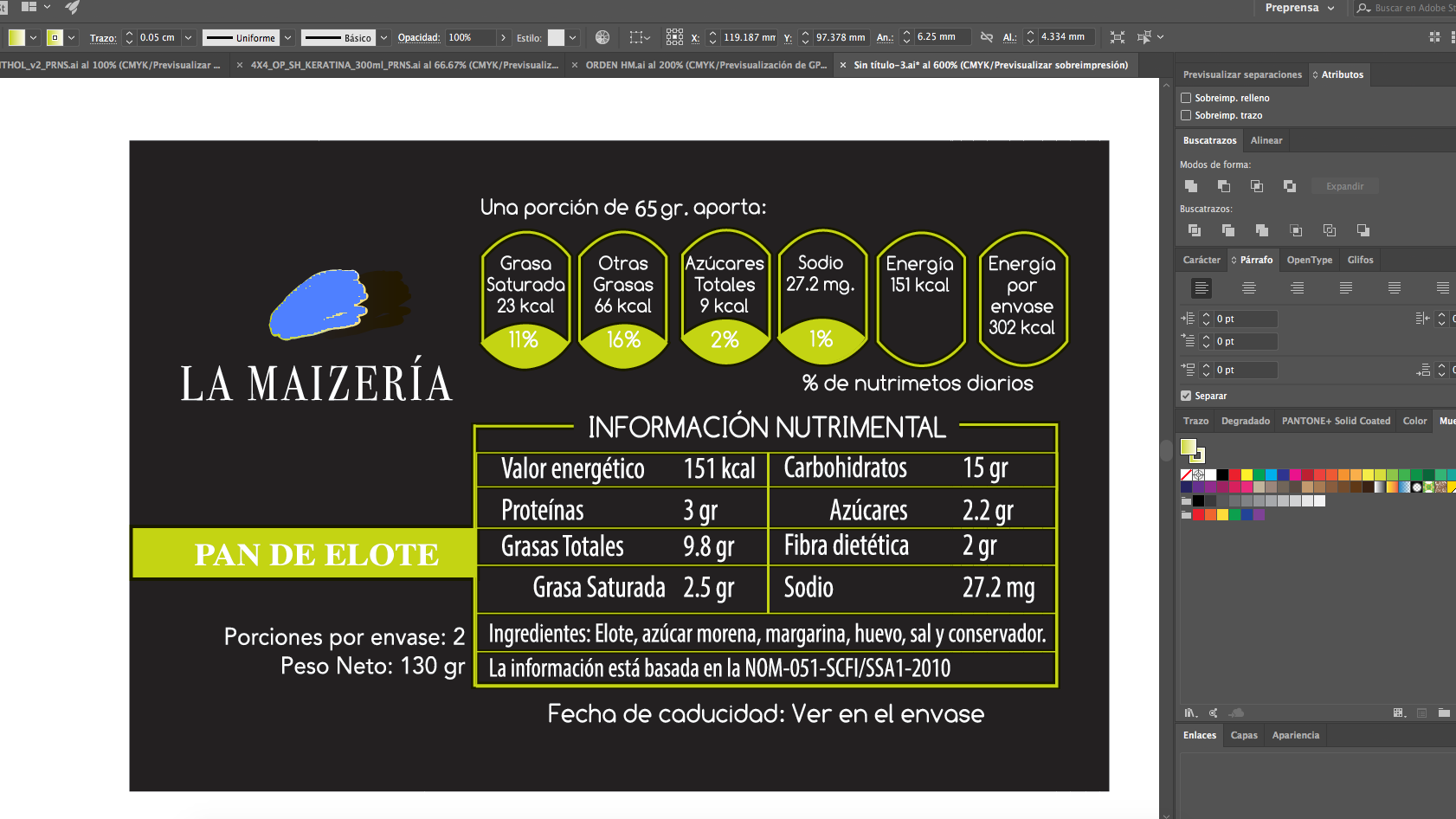This screenshot has width=1456, height=819.
Task: Click the isolate selected object icon
Action: [1118, 37]
